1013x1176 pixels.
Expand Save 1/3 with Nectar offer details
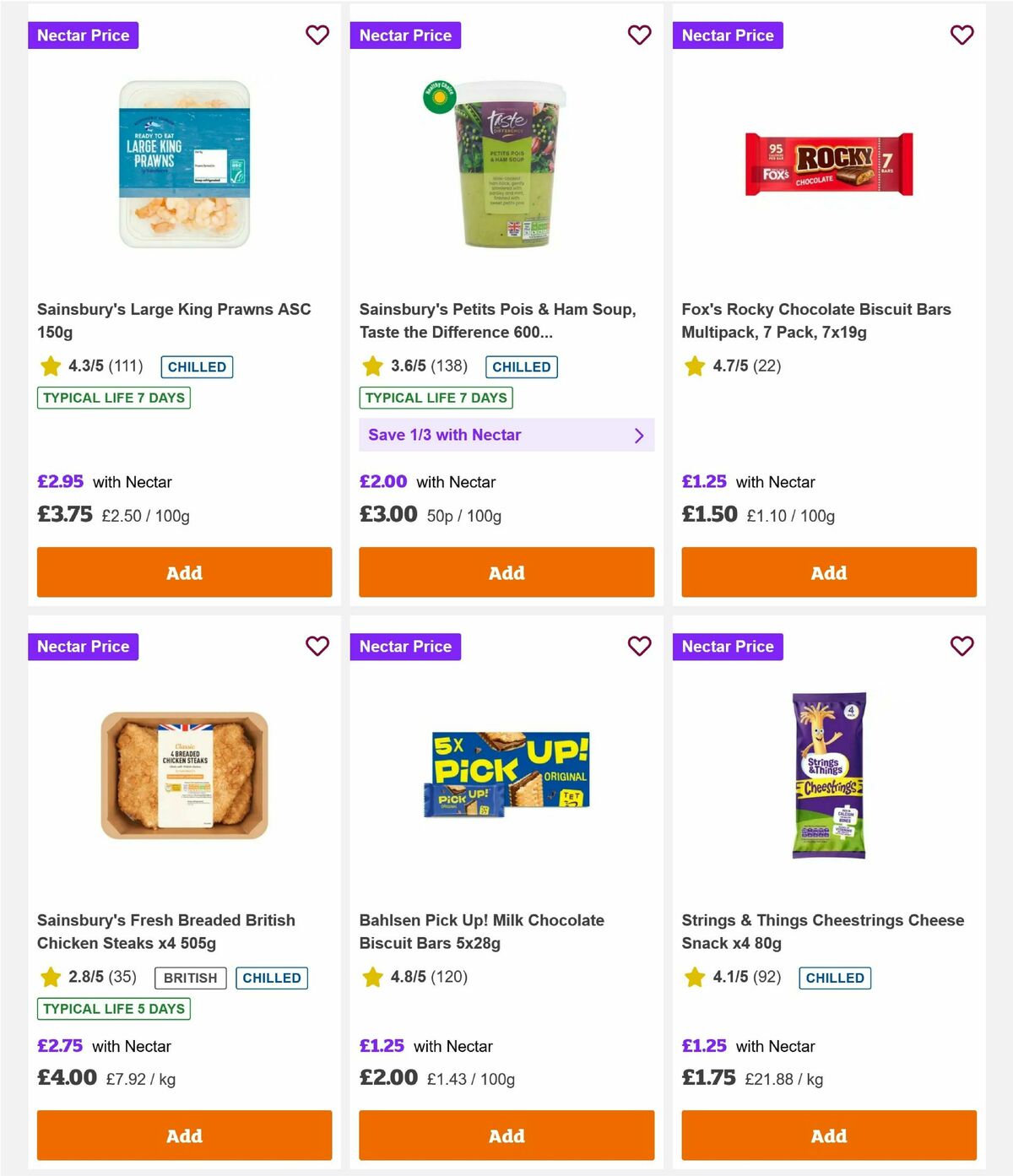(506, 435)
